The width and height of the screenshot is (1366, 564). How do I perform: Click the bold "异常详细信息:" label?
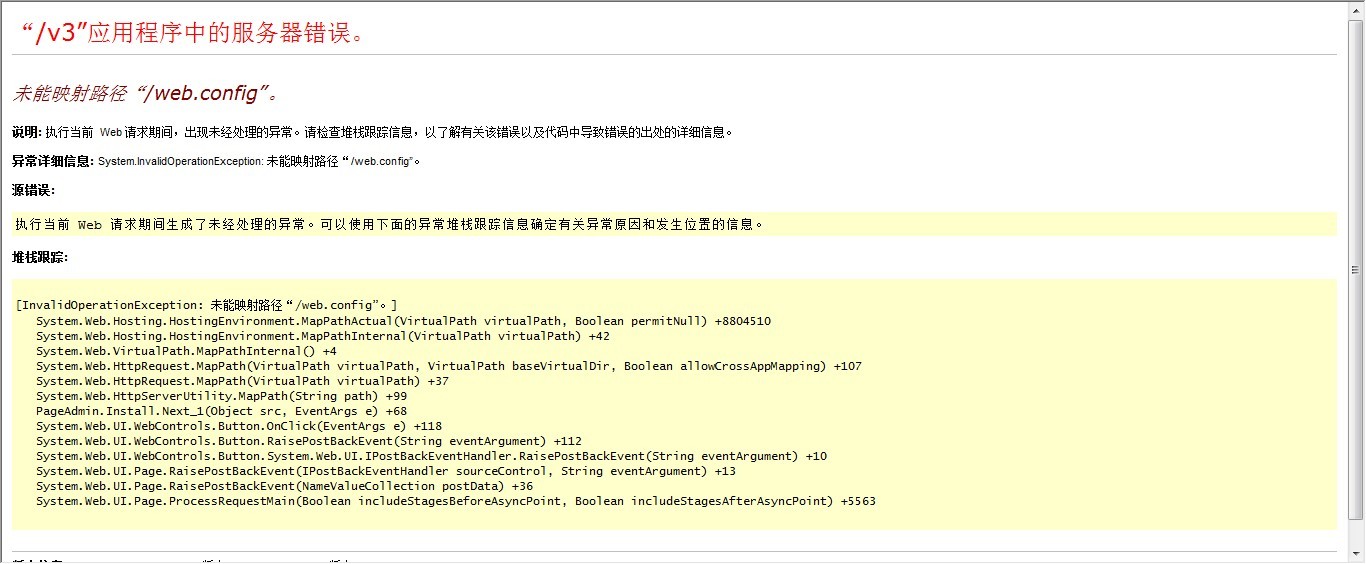coord(53,161)
